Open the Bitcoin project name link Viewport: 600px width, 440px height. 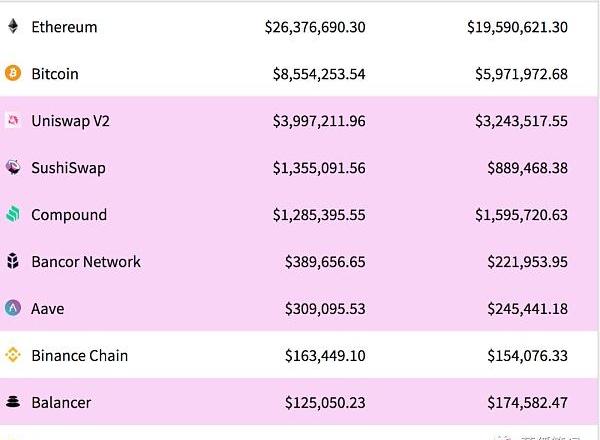click(x=54, y=74)
